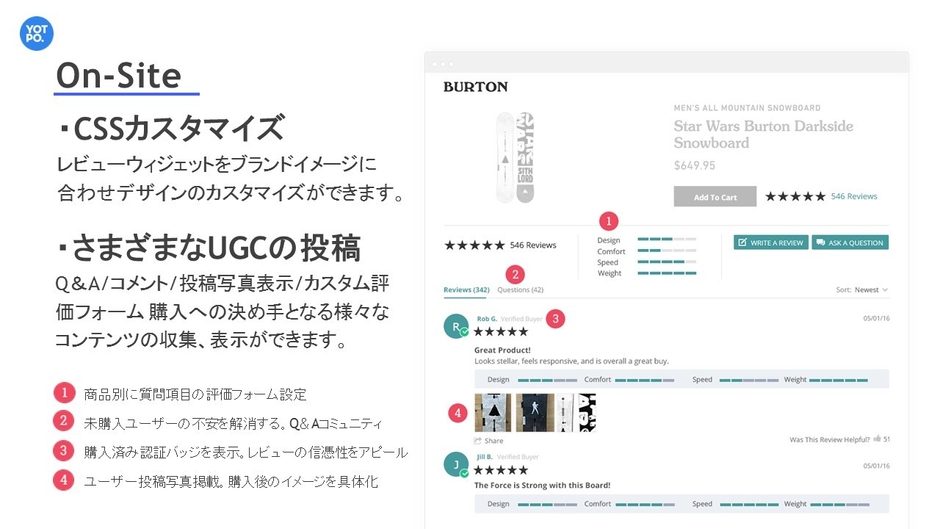The height and width of the screenshot is (529, 940).
Task: Click the Jill B. reviewer name
Action: coord(484,456)
